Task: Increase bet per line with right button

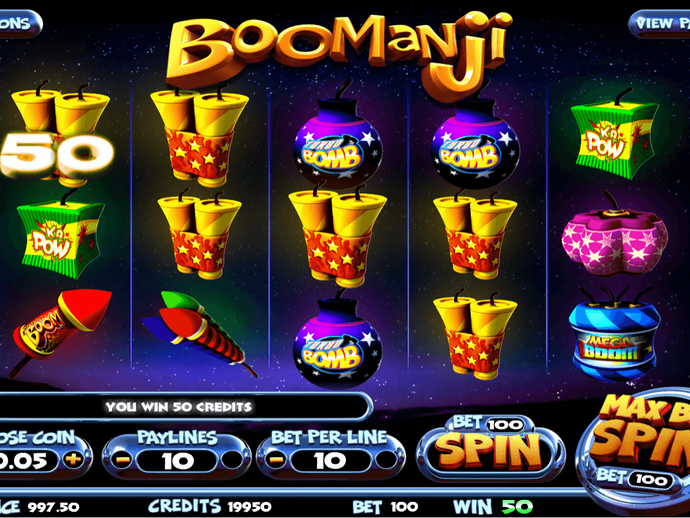Action: (x=386, y=460)
